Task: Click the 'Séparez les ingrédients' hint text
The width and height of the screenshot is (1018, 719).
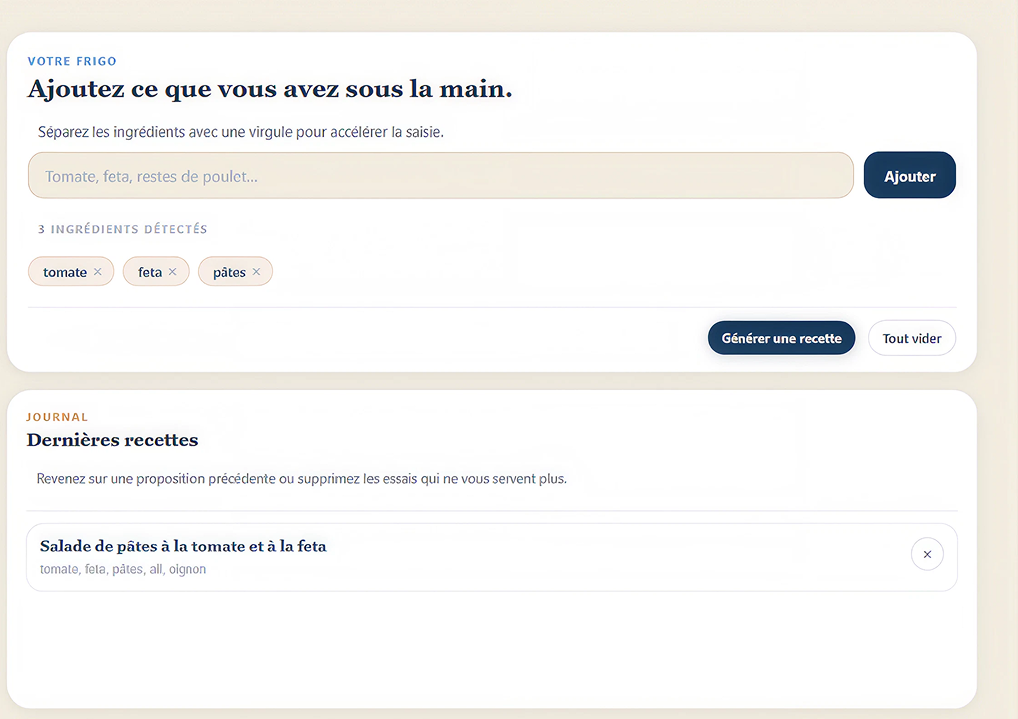Action: click(x=241, y=132)
